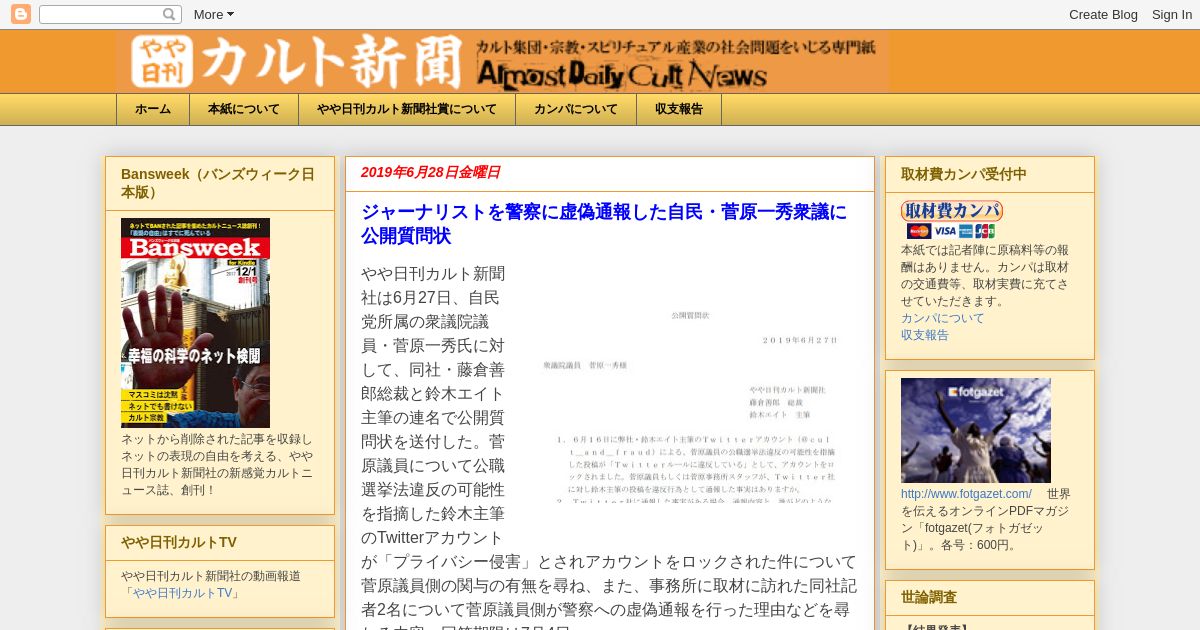
Task: Open the 本紙について menu tab
Action: pos(244,109)
